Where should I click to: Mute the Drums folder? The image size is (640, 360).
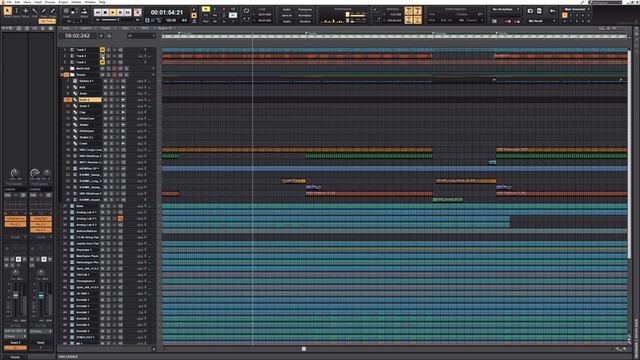coord(102,75)
